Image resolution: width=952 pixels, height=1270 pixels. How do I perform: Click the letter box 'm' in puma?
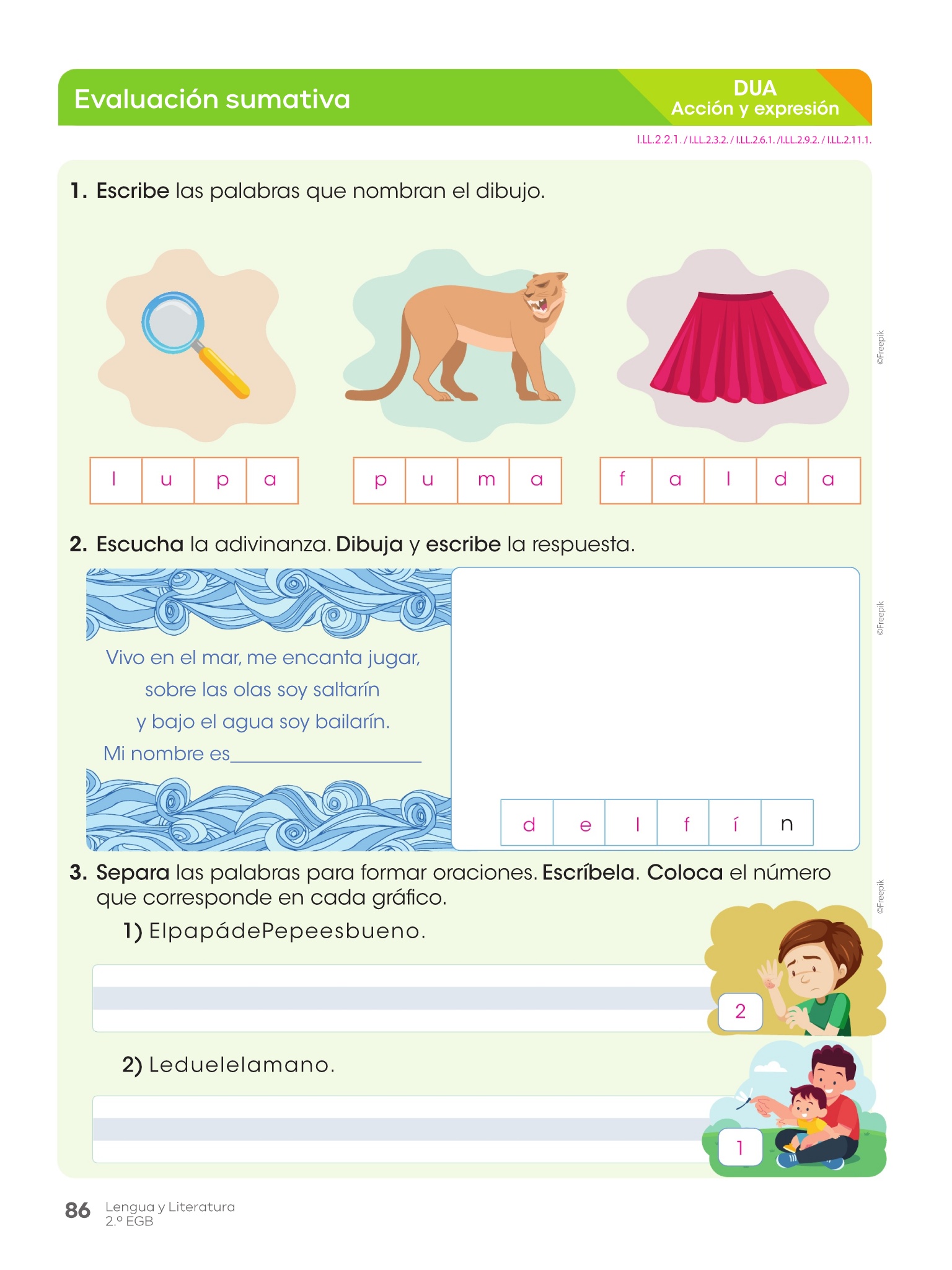[x=483, y=481]
